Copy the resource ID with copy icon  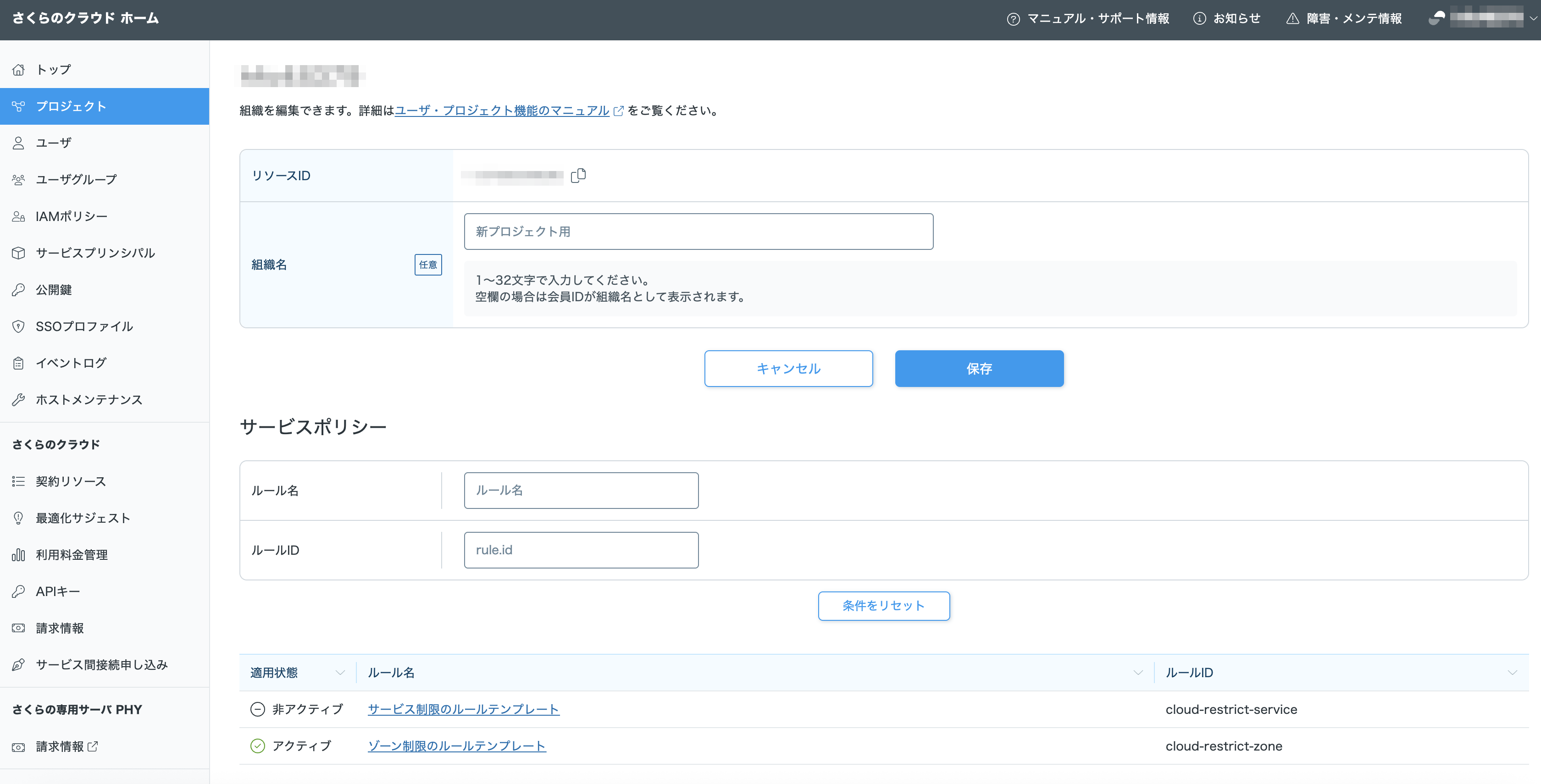tap(578, 175)
